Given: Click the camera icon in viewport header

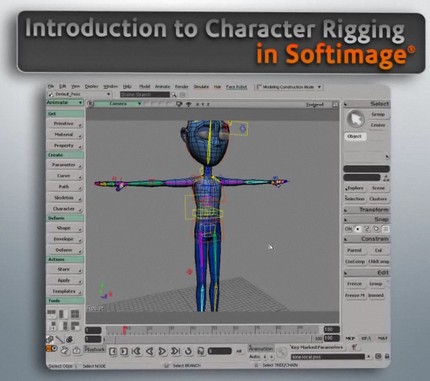Looking at the screenshot, I should point(179,104).
